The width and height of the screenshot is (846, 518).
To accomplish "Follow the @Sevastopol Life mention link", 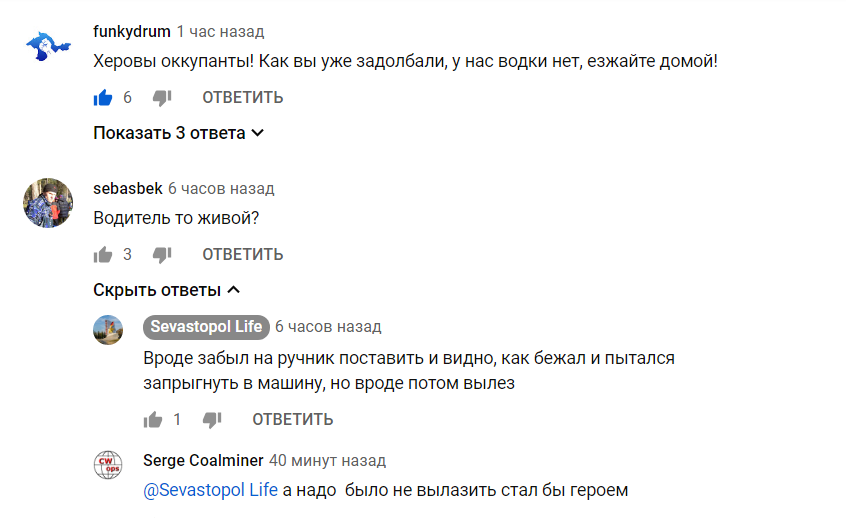I will [x=210, y=490].
